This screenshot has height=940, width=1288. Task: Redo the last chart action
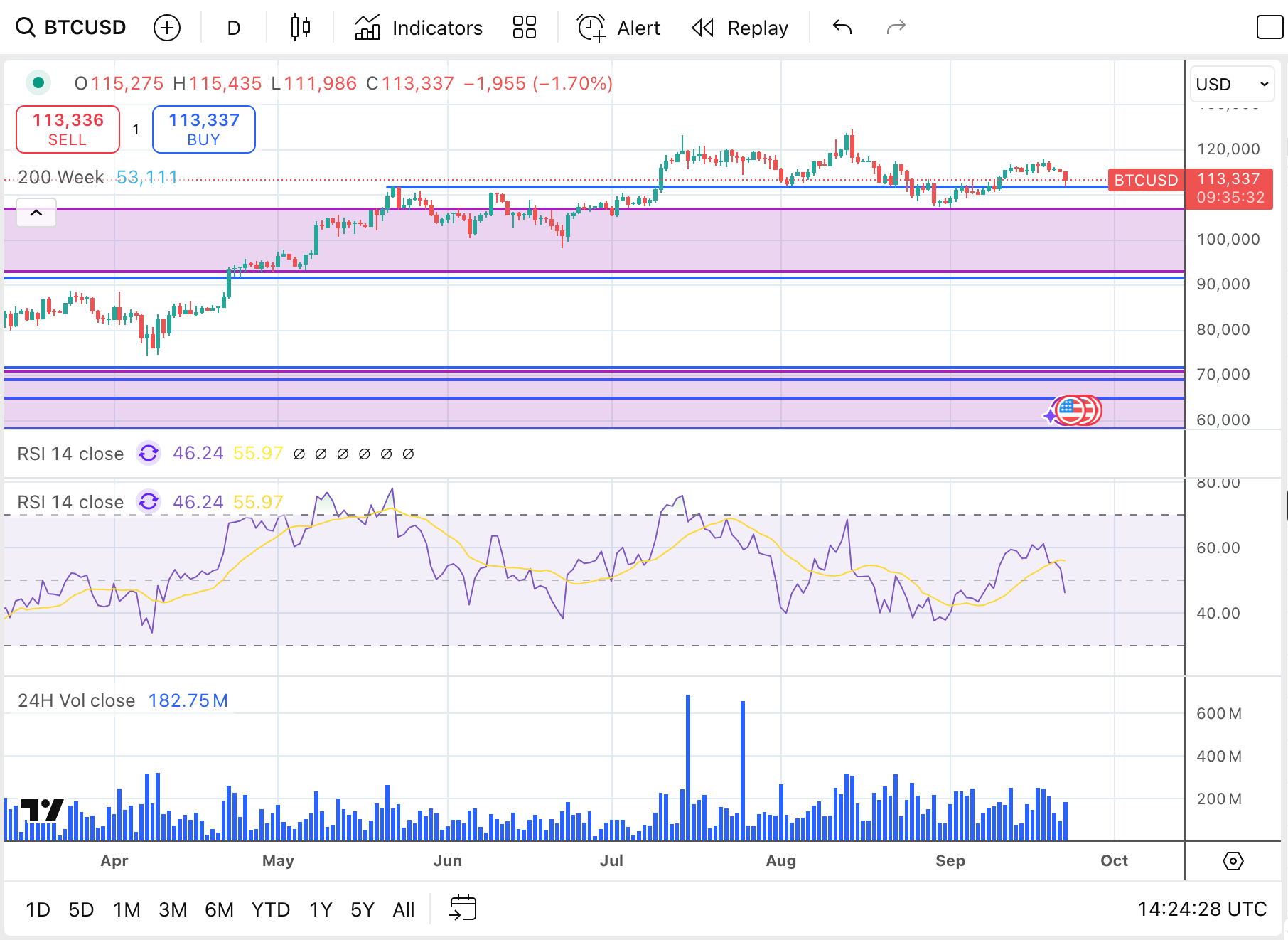coord(896,28)
